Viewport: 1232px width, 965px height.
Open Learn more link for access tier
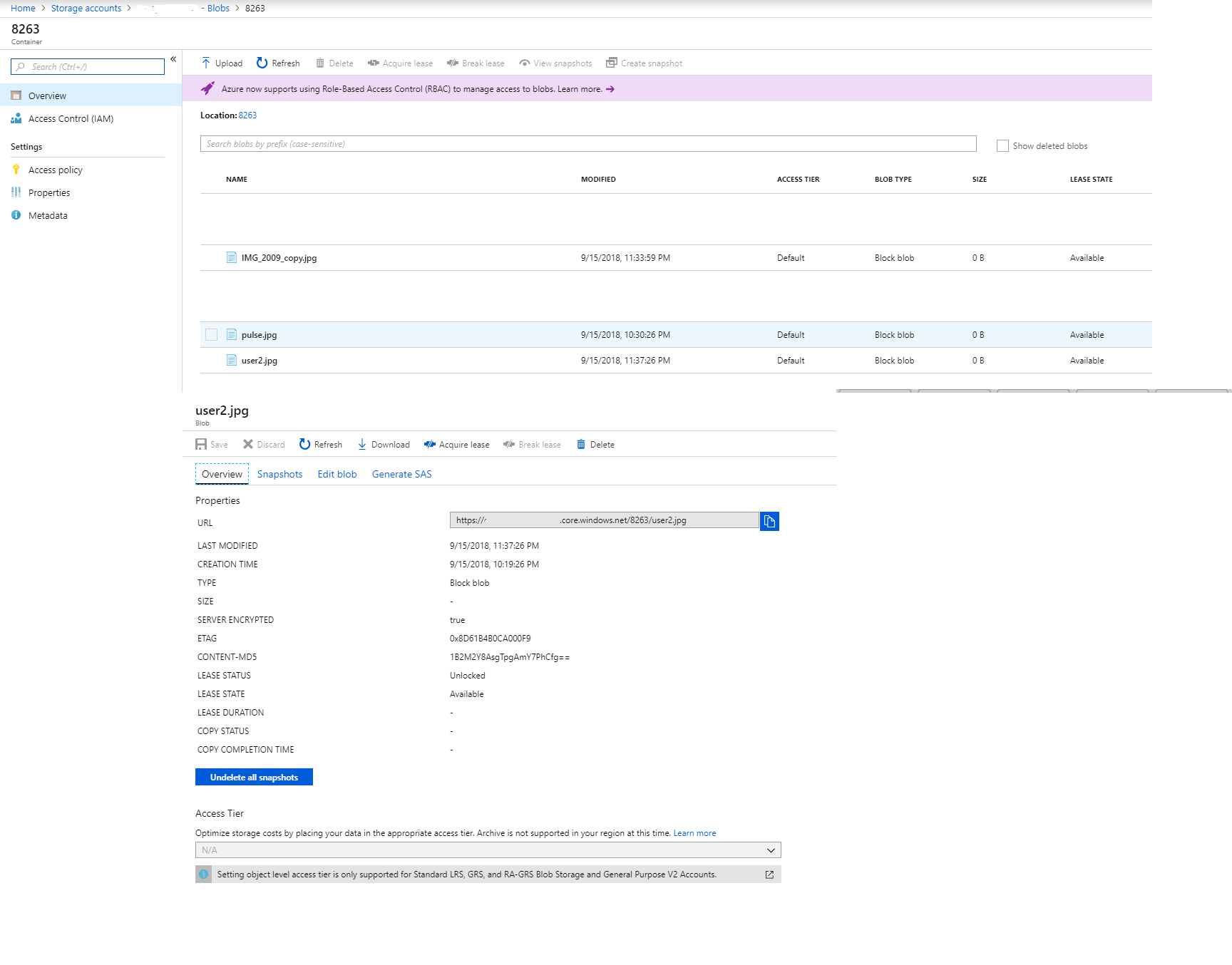click(694, 833)
